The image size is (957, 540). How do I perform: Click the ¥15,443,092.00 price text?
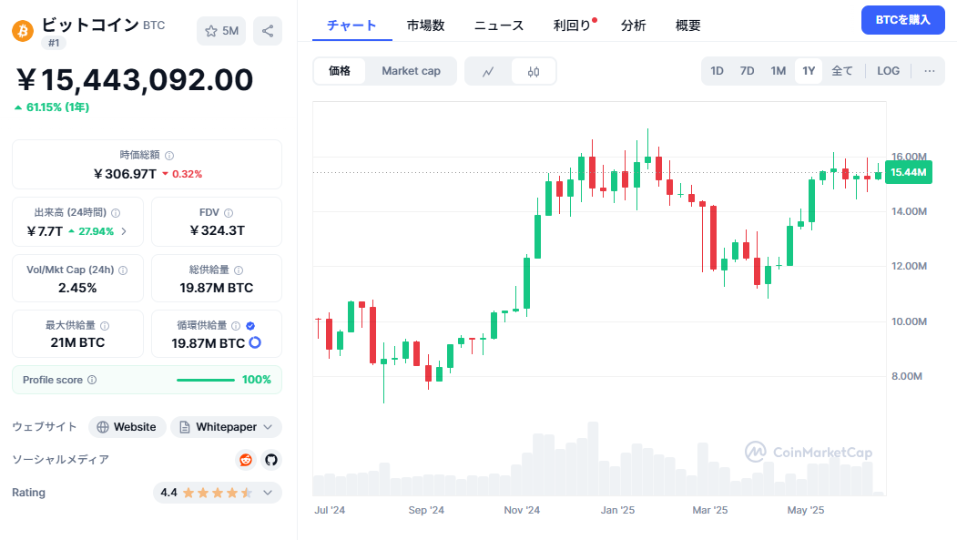pos(134,80)
